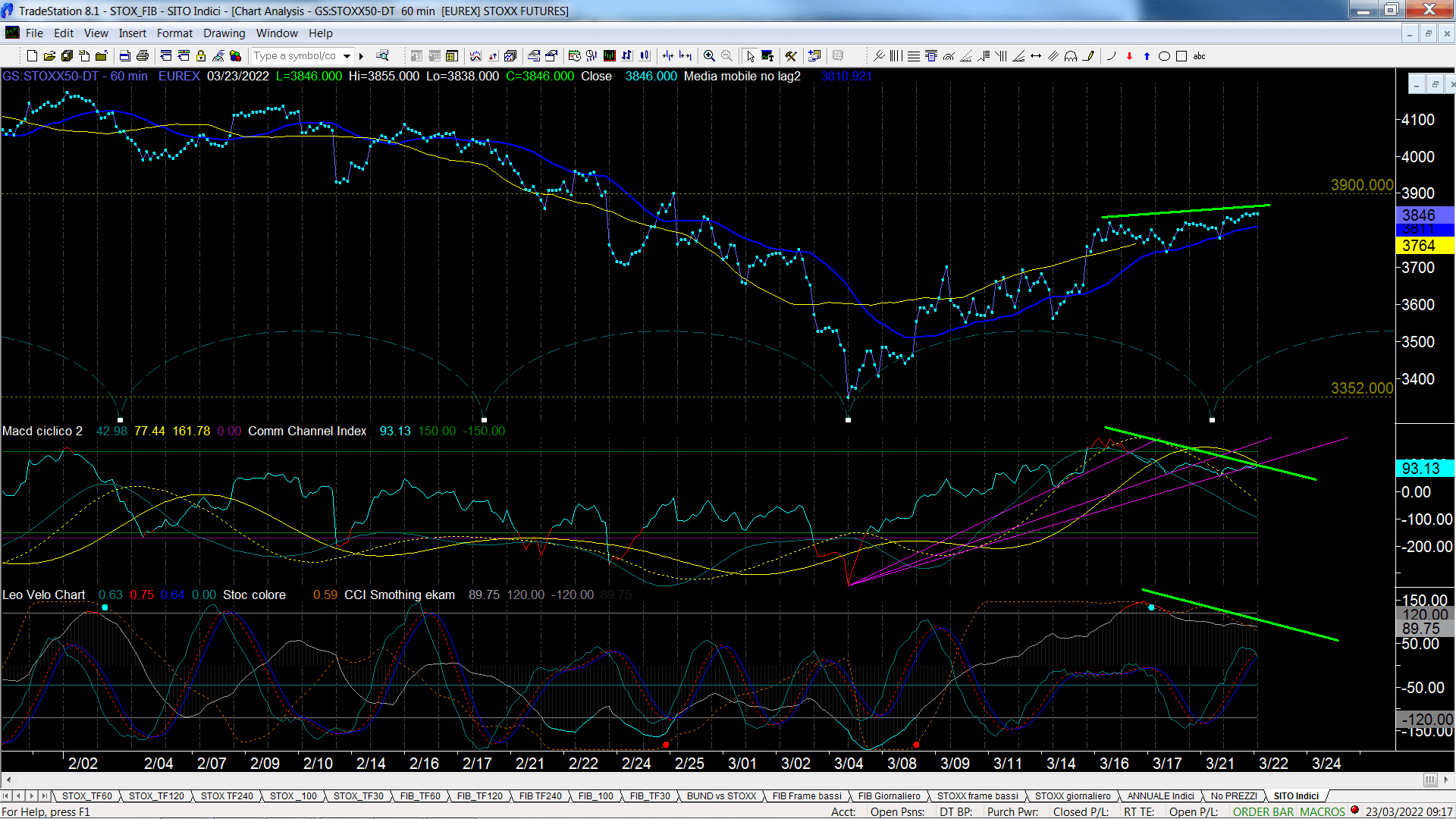Screen dimensions: 1456x819
Task: Open the File menu
Action: coord(34,33)
